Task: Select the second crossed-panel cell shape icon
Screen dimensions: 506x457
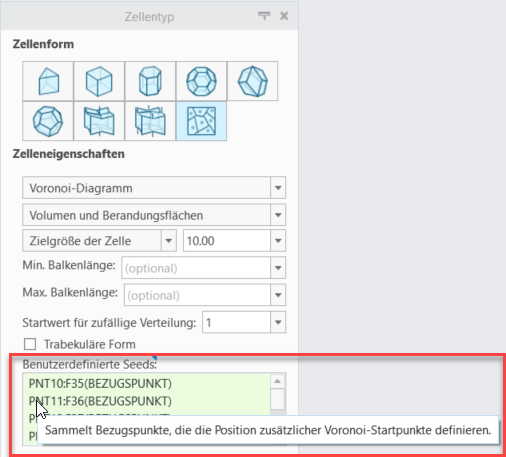Action: (x=150, y=121)
